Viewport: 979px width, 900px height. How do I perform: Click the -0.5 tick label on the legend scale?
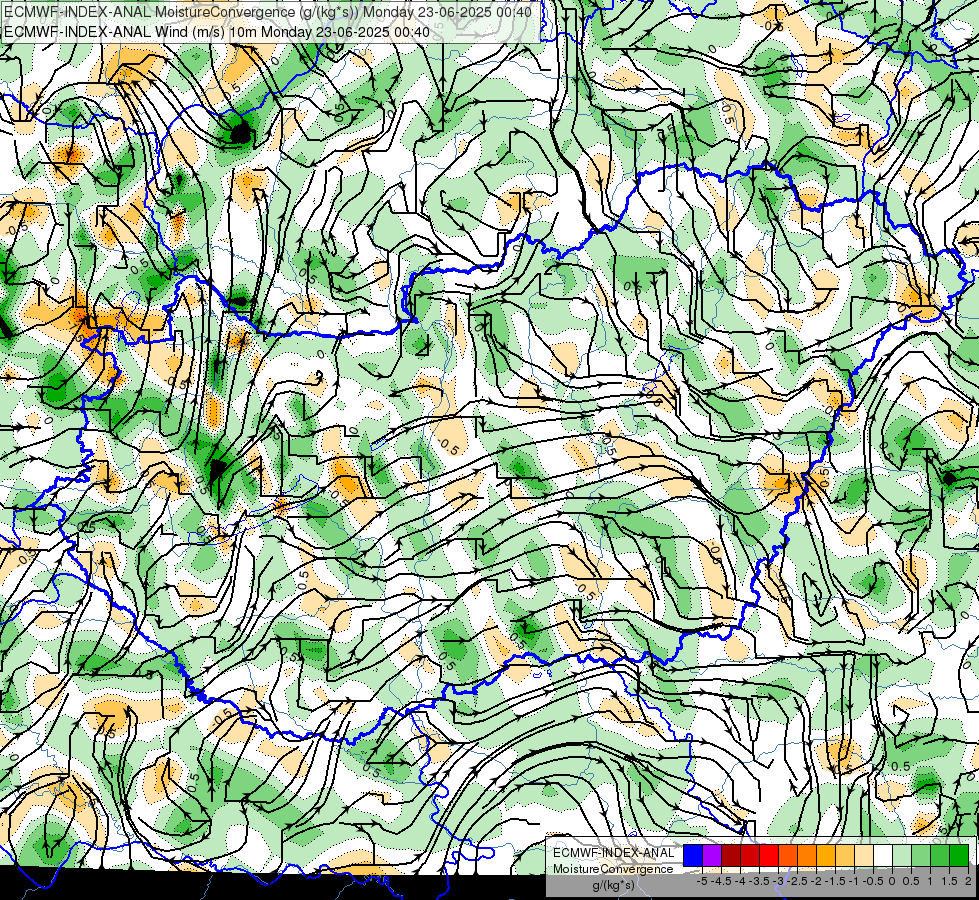[873, 881]
